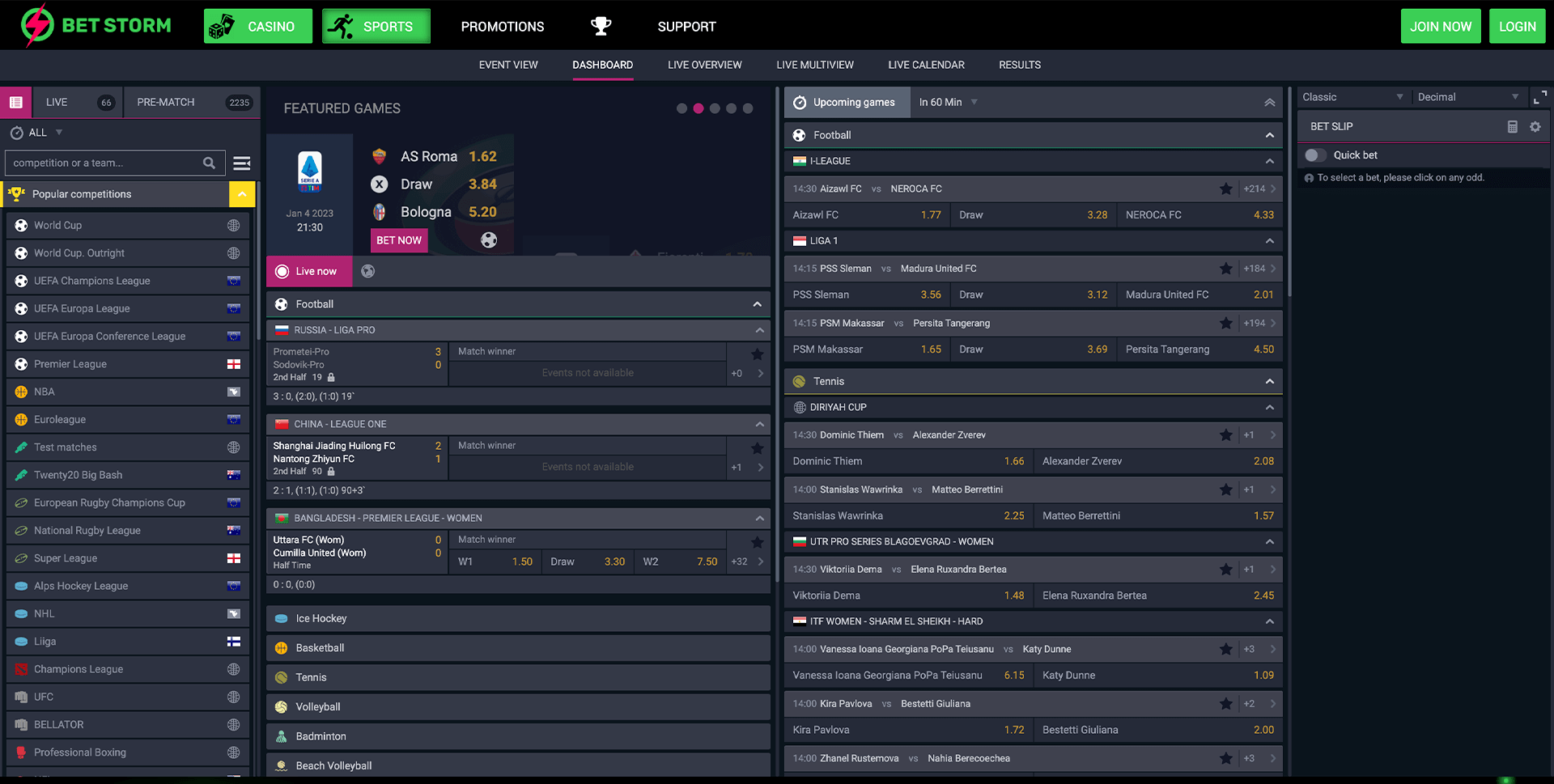The image size is (1554, 784).
Task: Star the PSS Sleman vs Madura United match
Action: [1225, 269]
